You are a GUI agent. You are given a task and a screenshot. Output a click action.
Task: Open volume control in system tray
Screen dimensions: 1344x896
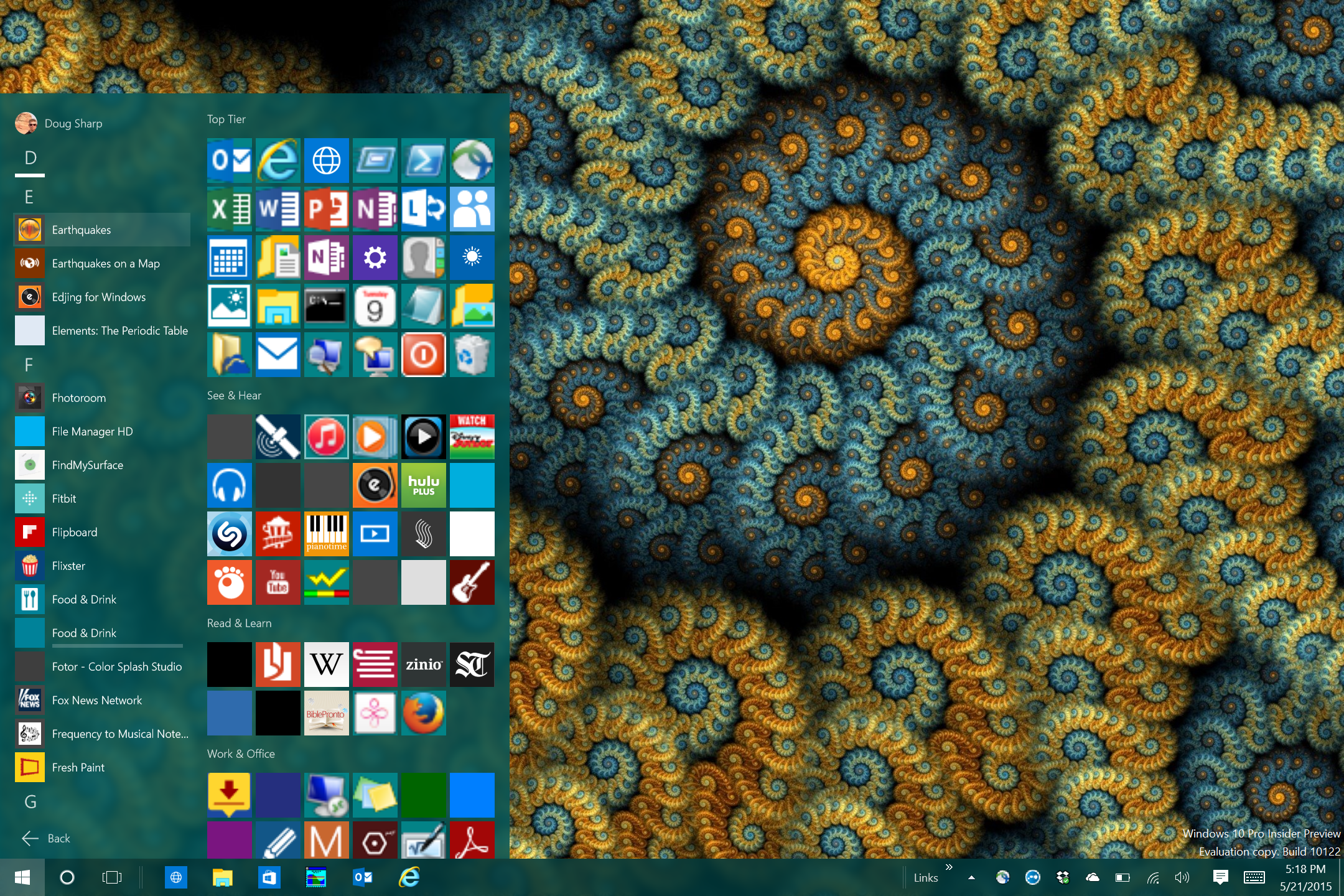[1182, 877]
